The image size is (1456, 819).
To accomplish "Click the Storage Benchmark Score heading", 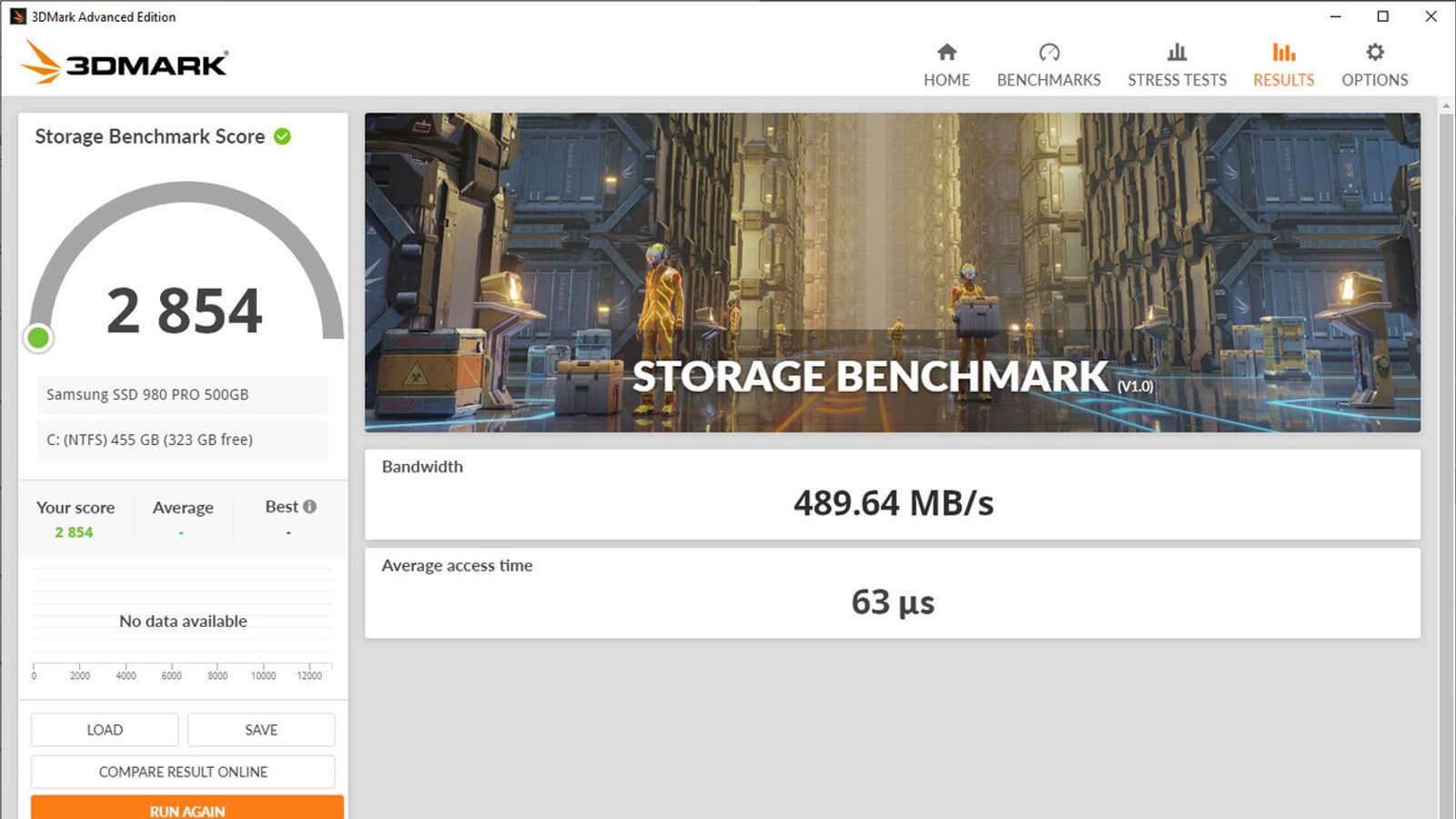I will pos(150,136).
